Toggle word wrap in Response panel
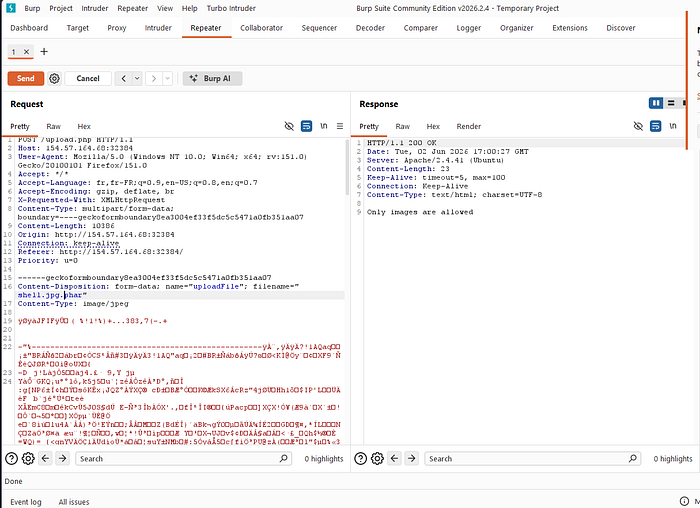The width and height of the screenshot is (700, 508). (655, 126)
